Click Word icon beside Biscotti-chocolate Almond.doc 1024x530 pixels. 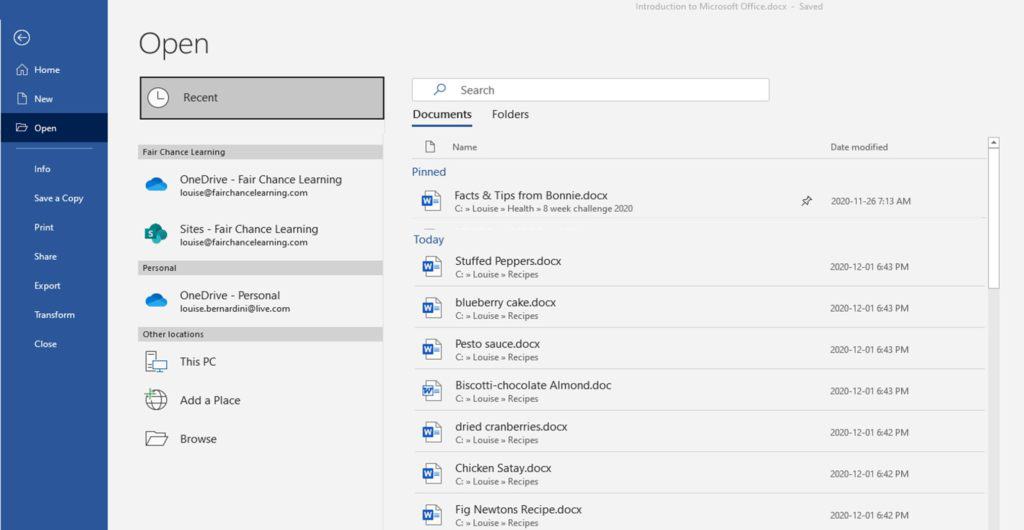[x=432, y=391]
